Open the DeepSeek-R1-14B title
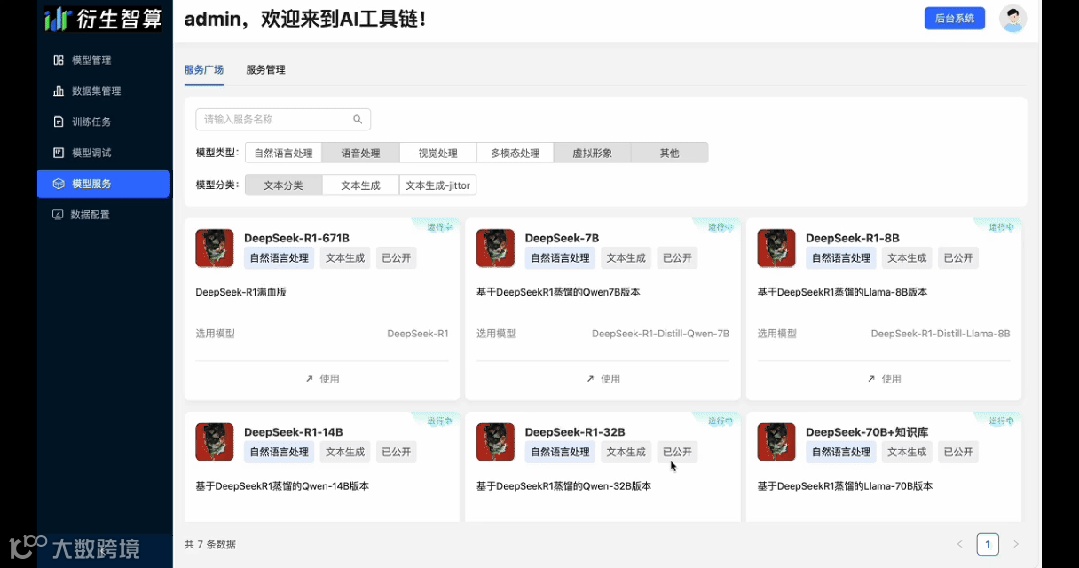The height and width of the screenshot is (568, 1079). 293,432
